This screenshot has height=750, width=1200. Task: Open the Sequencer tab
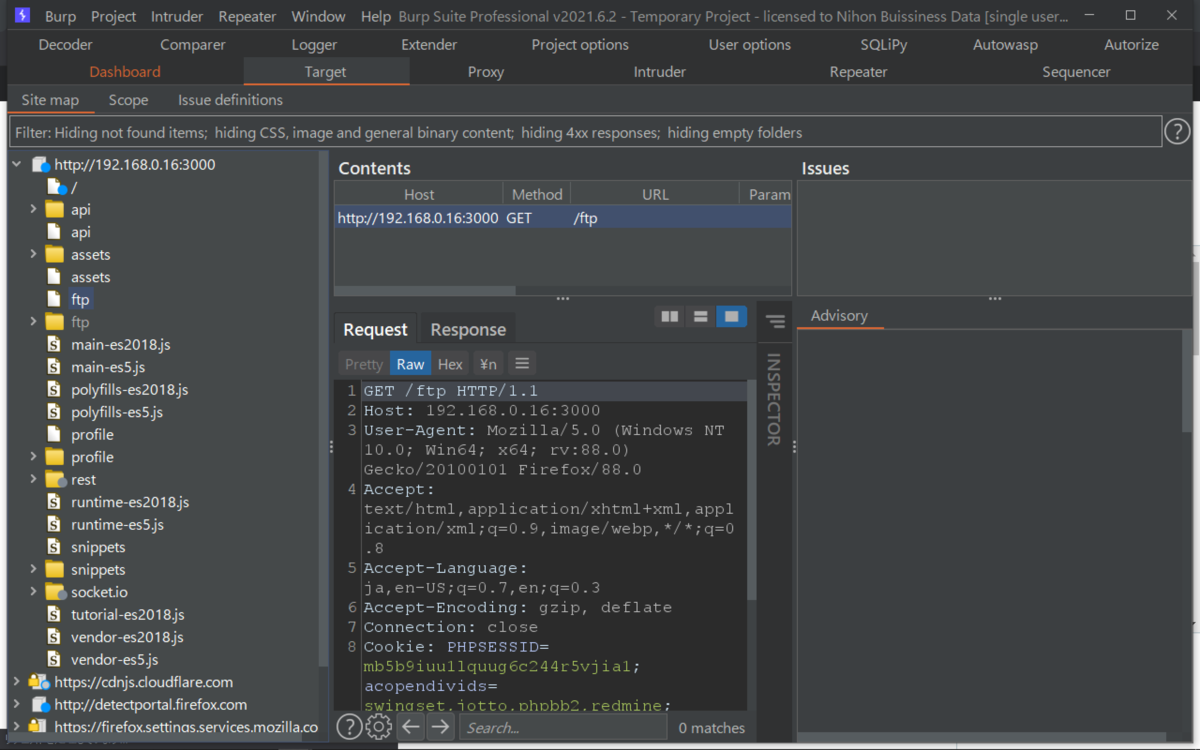click(x=1076, y=72)
